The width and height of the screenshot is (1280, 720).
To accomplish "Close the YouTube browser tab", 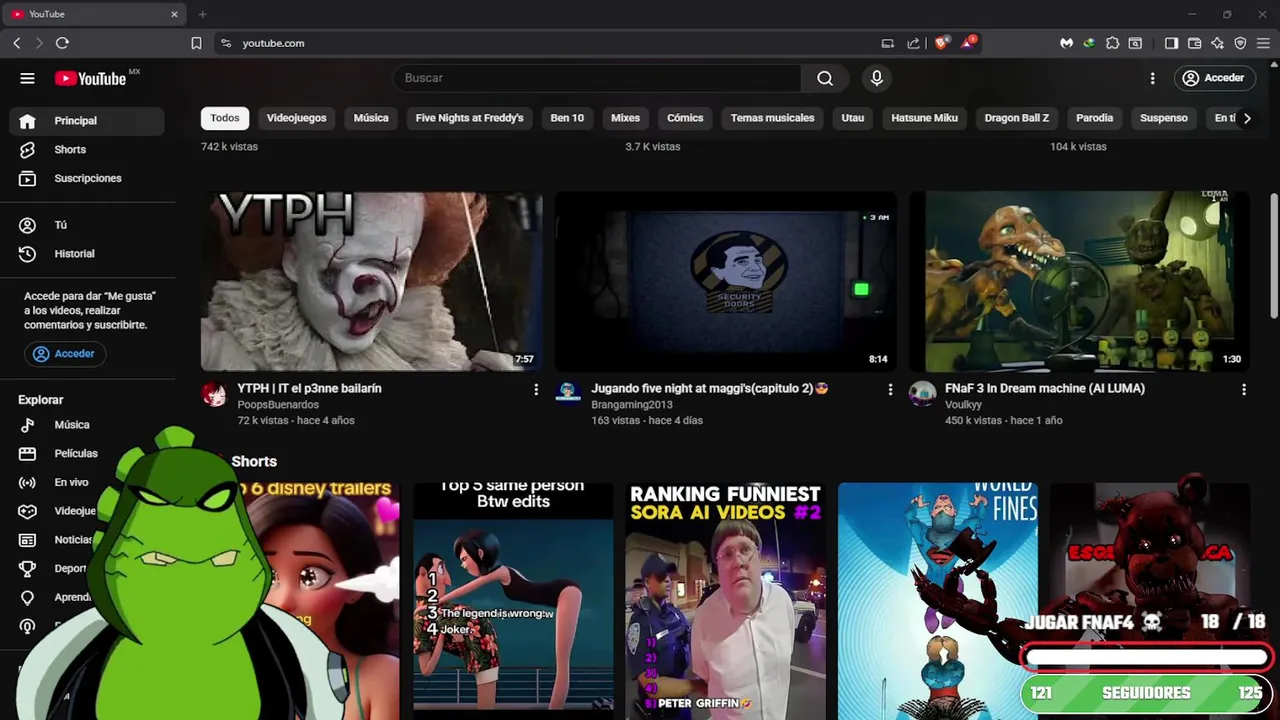I will point(174,14).
